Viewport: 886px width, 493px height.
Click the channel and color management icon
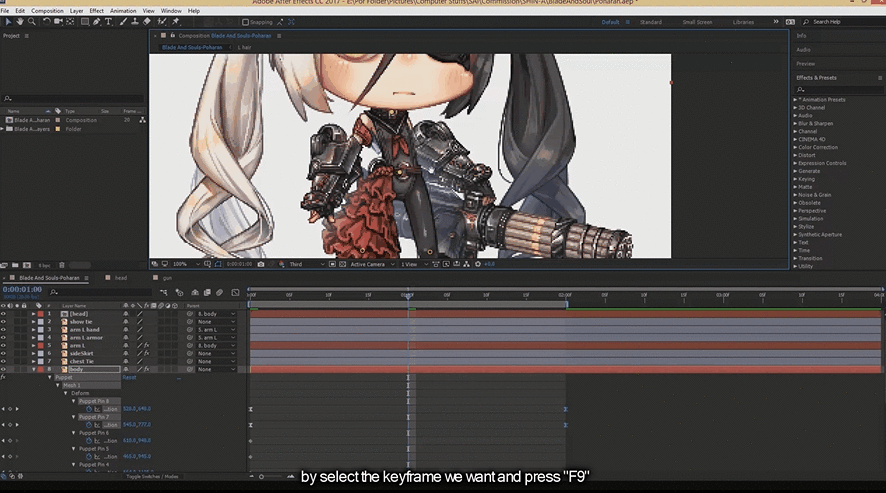click(281, 264)
